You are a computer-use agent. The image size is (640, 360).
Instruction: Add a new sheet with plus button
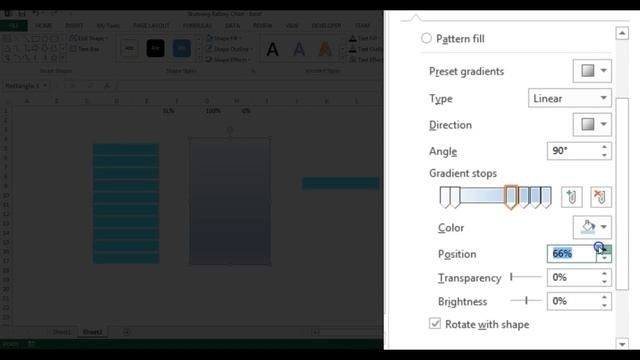point(126,332)
